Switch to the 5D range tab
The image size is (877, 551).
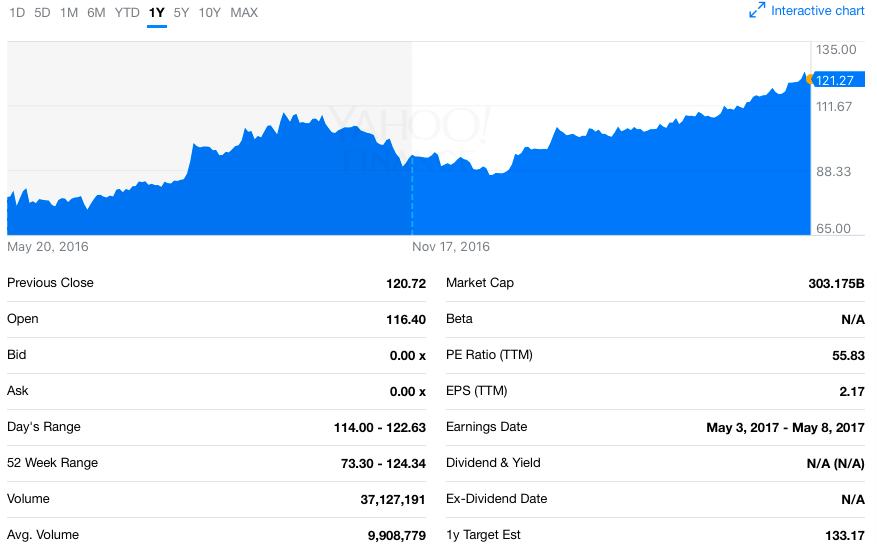(42, 13)
